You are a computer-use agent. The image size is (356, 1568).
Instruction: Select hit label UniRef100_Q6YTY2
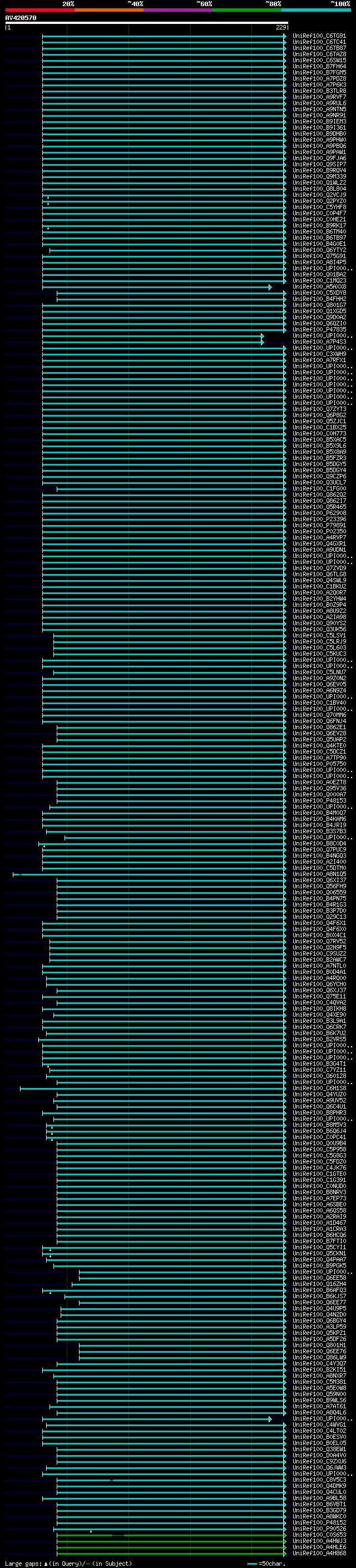(319, 250)
